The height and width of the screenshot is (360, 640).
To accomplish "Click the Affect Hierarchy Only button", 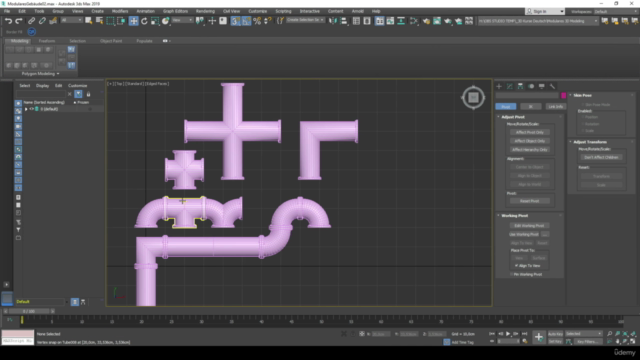I will 529,149.
